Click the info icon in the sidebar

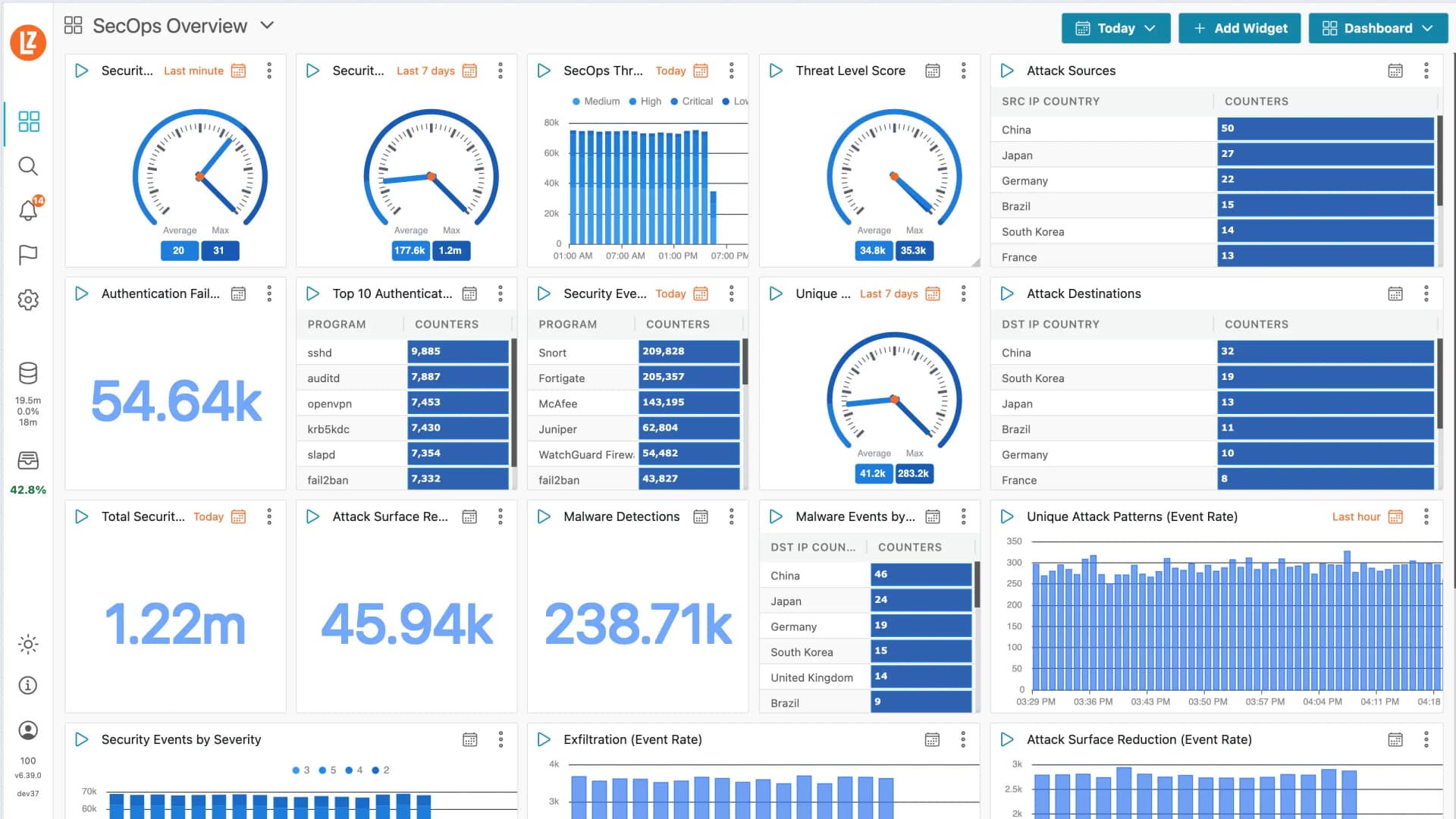coord(28,686)
